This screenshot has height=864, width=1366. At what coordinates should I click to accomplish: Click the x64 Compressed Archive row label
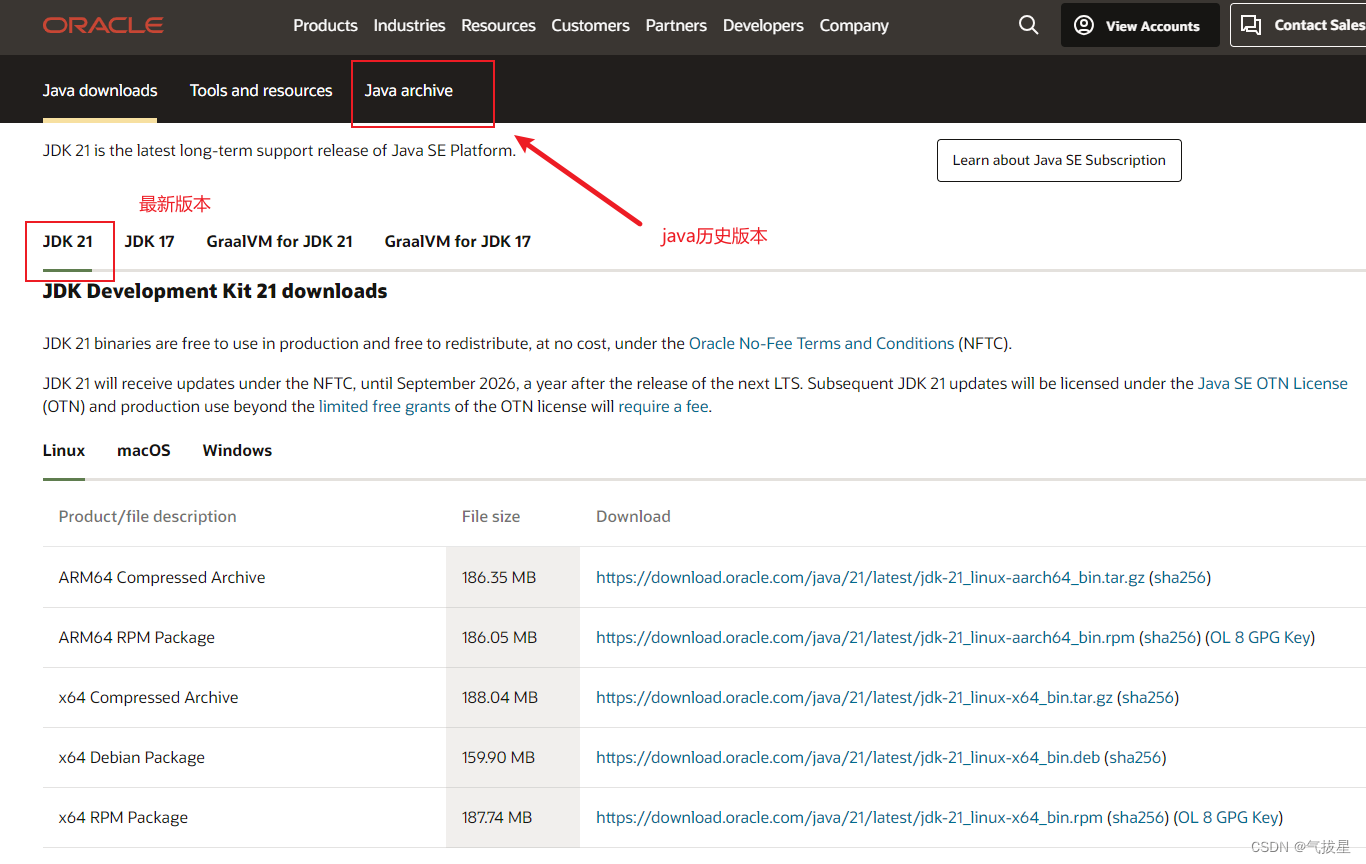(x=149, y=697)
